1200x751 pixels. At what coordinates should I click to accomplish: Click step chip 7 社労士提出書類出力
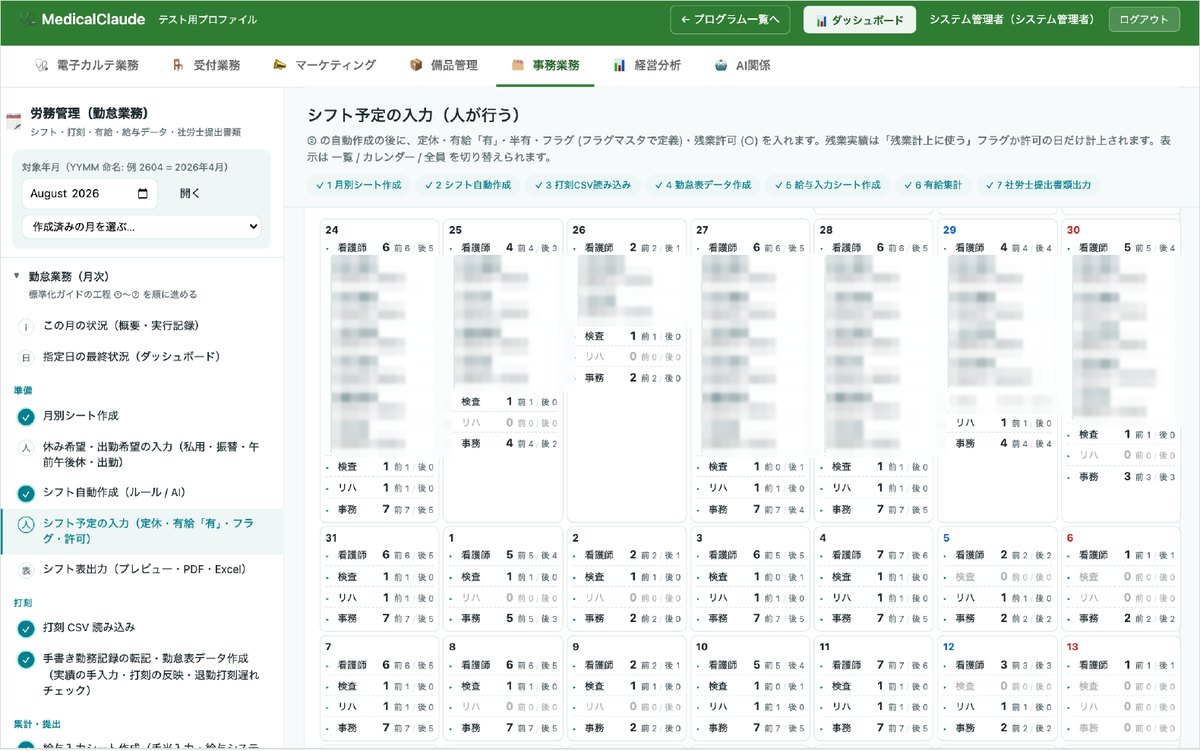pyautogui.click(x=1039, y=185)
